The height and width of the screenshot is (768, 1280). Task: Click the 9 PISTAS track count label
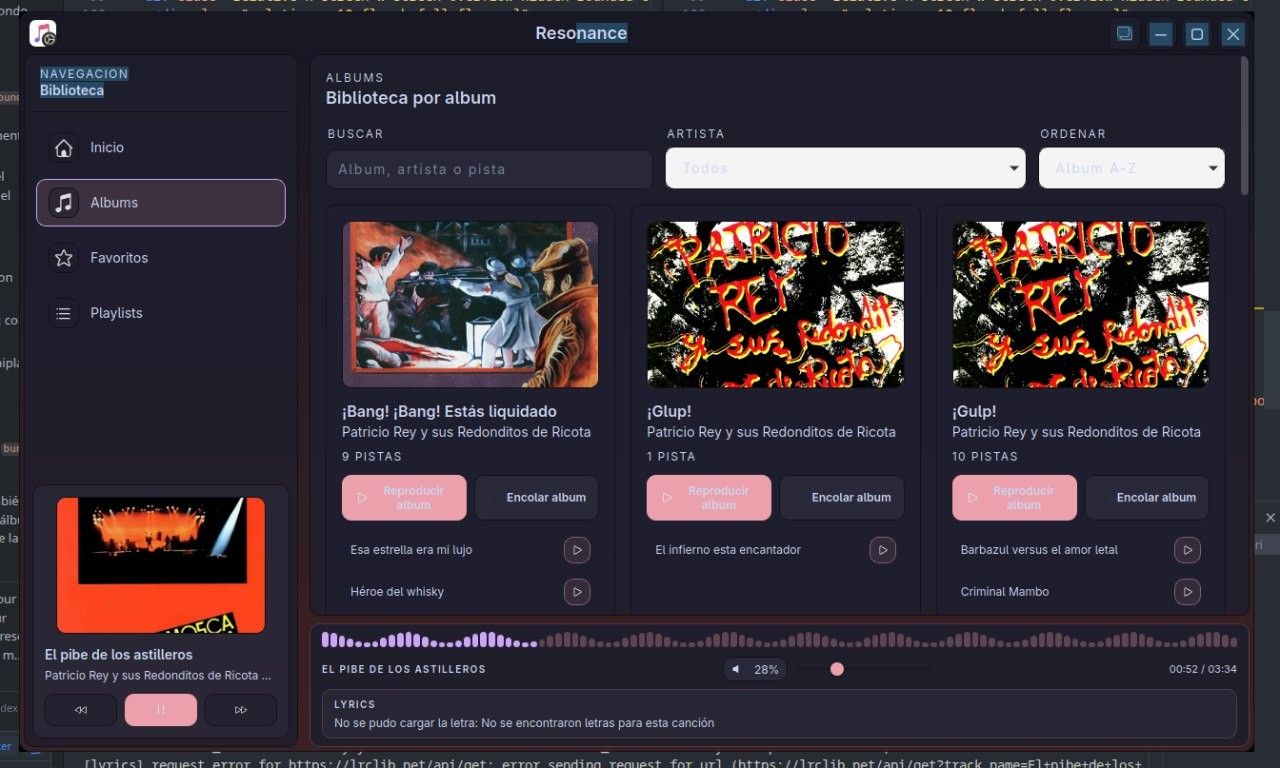[x=372, y=456]
